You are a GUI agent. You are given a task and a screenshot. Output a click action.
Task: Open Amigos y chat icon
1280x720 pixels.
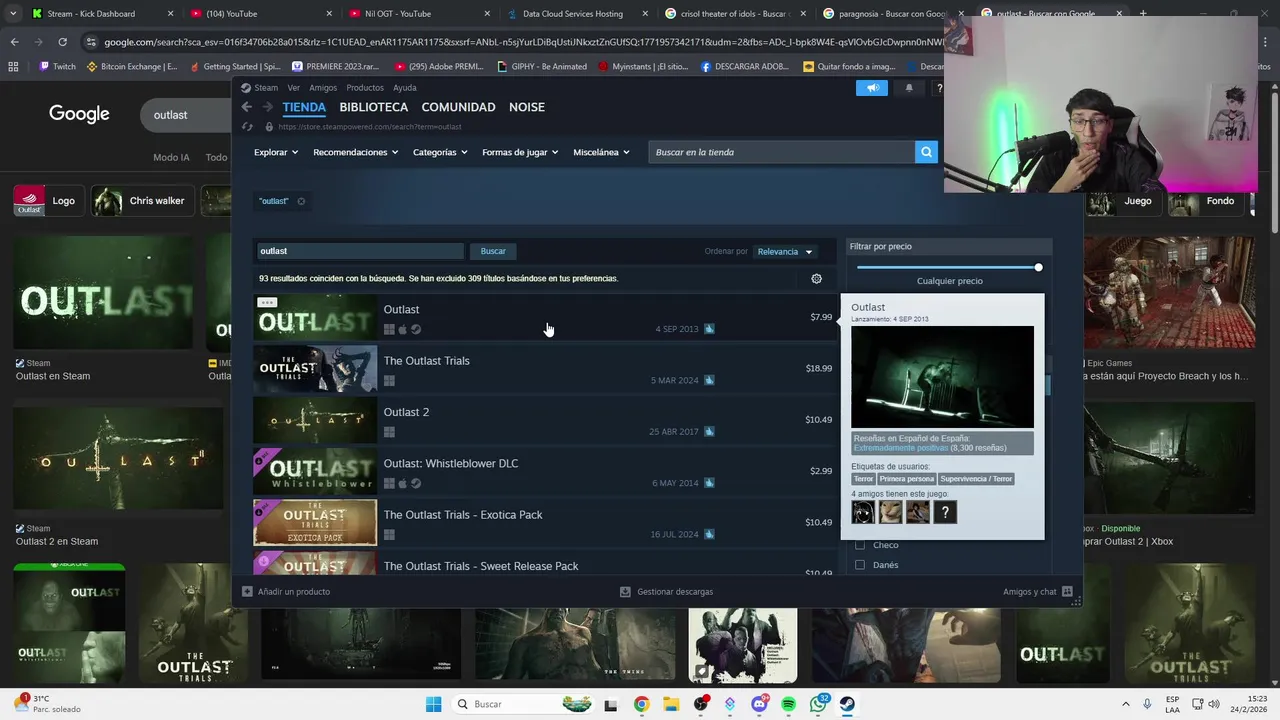[x=1067, y=592]
